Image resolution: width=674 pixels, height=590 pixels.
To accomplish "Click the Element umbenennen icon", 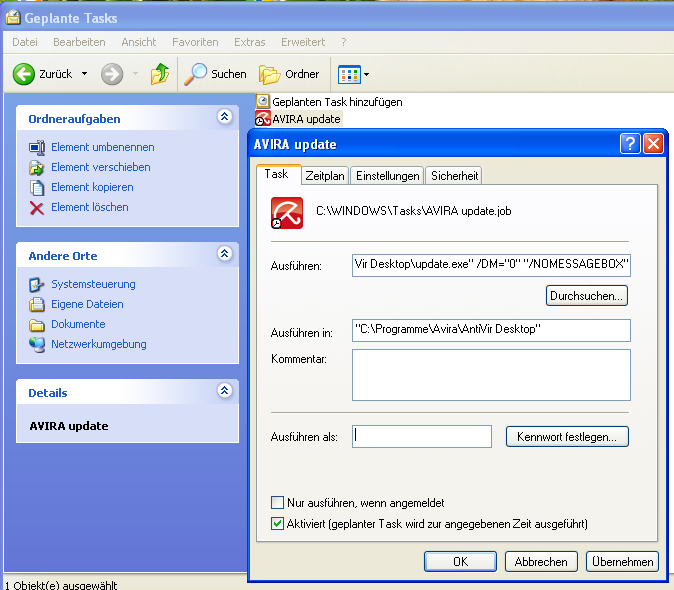I will pos(37,147).
